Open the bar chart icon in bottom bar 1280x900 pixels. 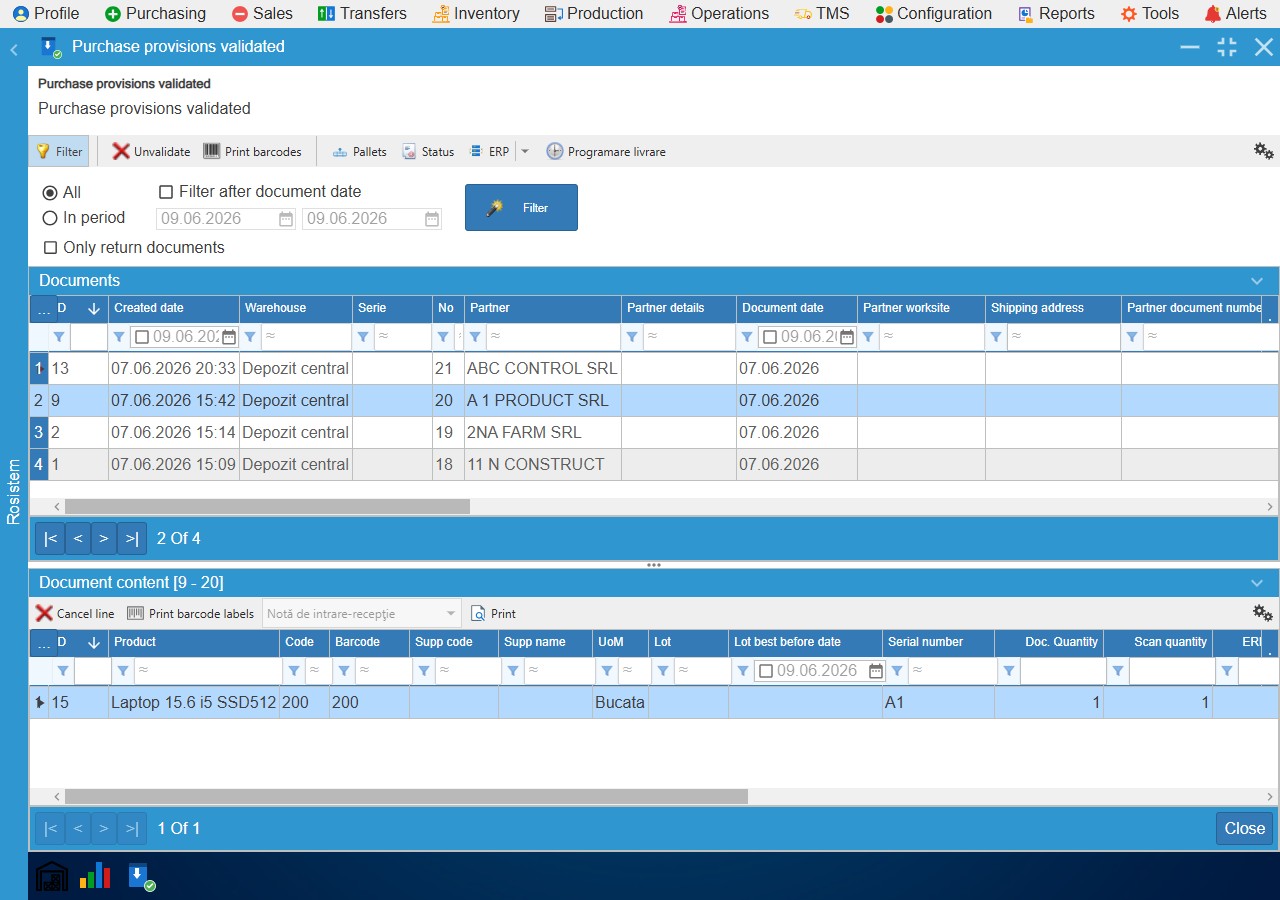tap(95, 877)
